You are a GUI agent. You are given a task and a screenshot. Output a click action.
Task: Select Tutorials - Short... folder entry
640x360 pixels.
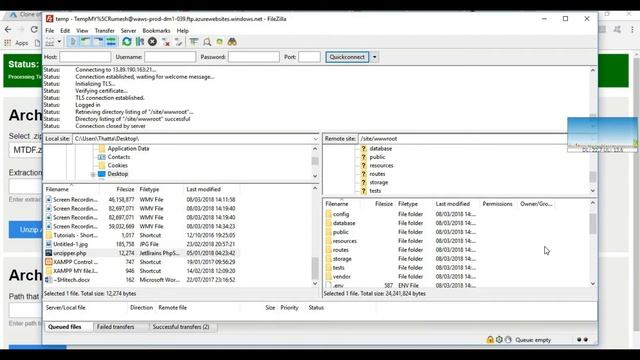pyautogui.click(x=75, y=235)
